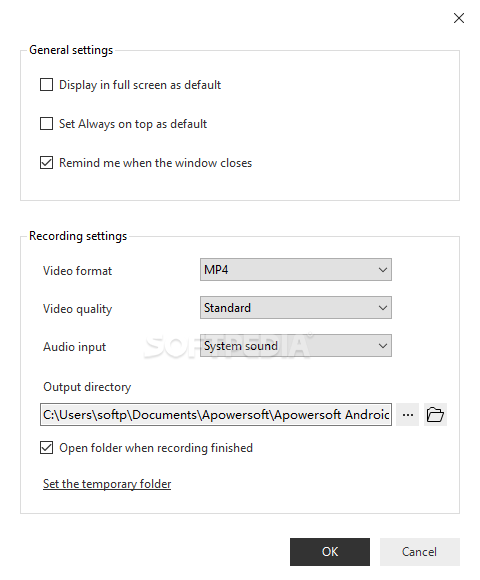The height and width of the screenshot is (580, 480).
Task: Close the settings dialog with X
Action: click(459, 18)
